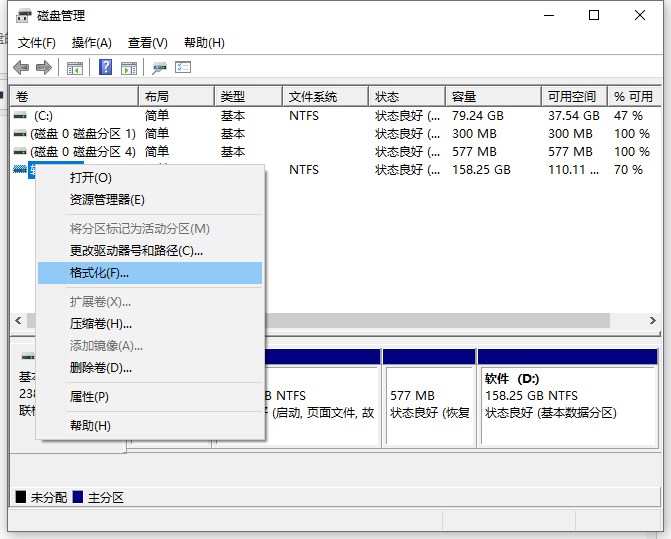Sort by the 卷 column header

[74, 97]
